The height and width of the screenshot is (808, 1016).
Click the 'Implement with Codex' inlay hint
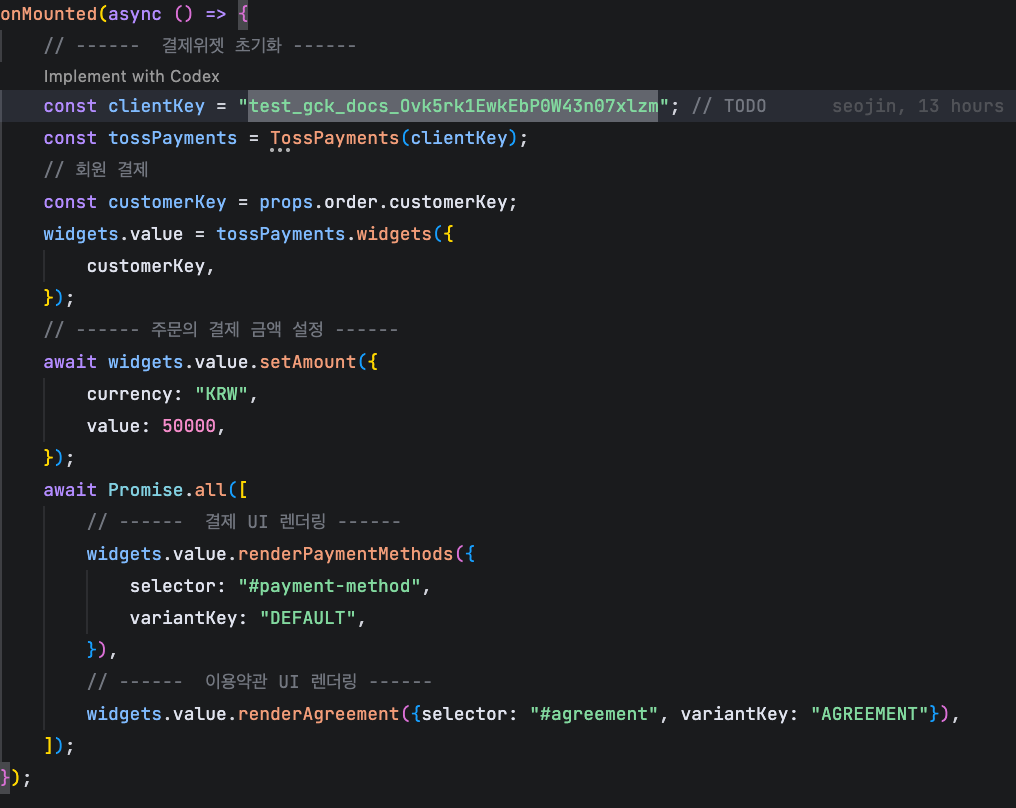pos(132,76)
